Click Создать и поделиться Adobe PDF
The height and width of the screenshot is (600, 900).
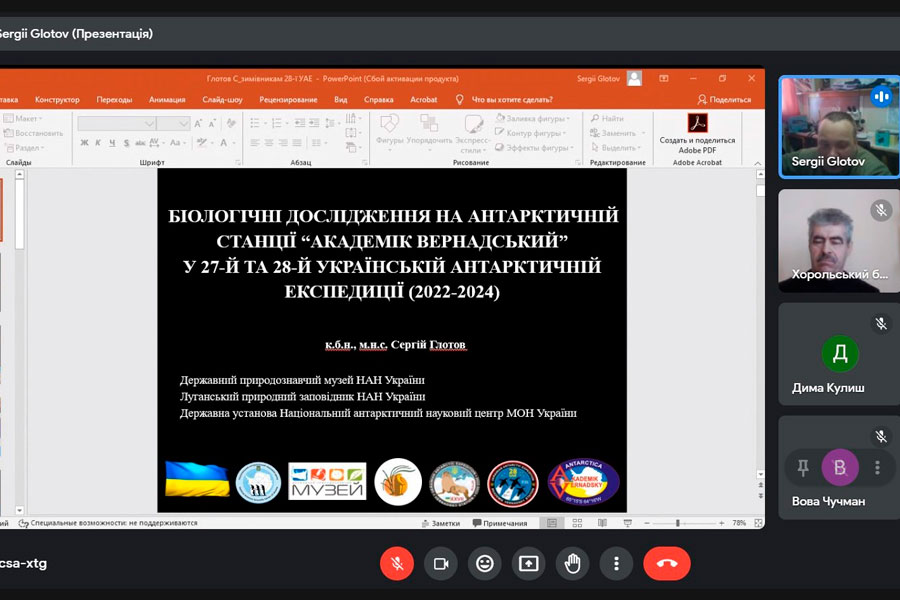tap(697, 134)
